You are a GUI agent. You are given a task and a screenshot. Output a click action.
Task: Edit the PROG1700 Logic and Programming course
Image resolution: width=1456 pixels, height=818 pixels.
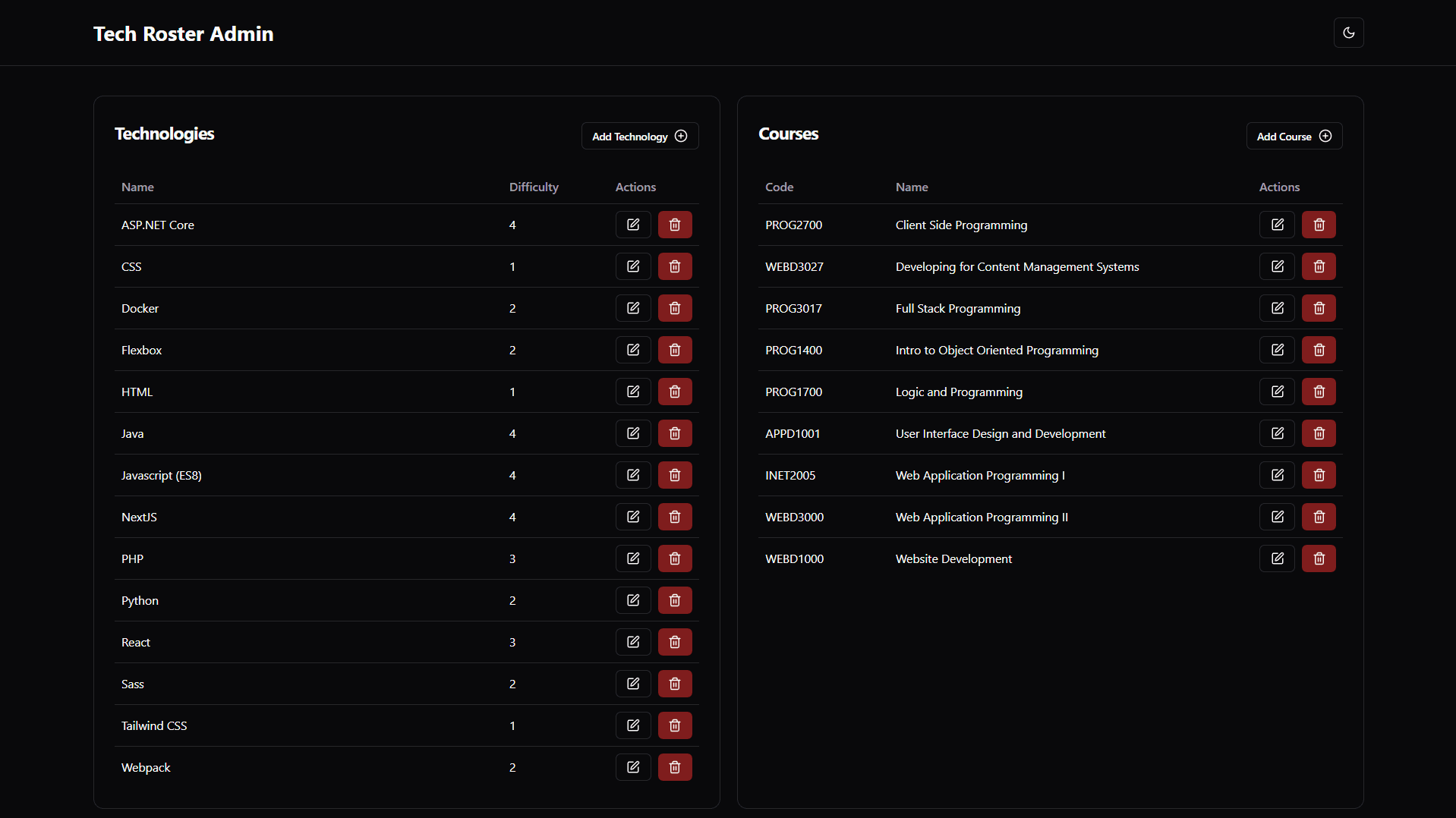pyautogui.click(x=1277, y=392)
